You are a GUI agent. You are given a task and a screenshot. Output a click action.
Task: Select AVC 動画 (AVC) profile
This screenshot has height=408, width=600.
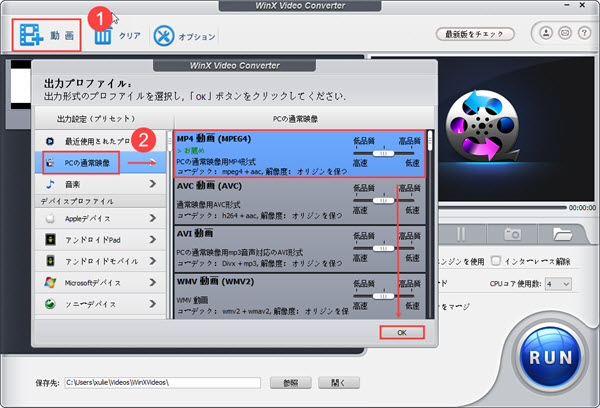(x=300, y=201)
